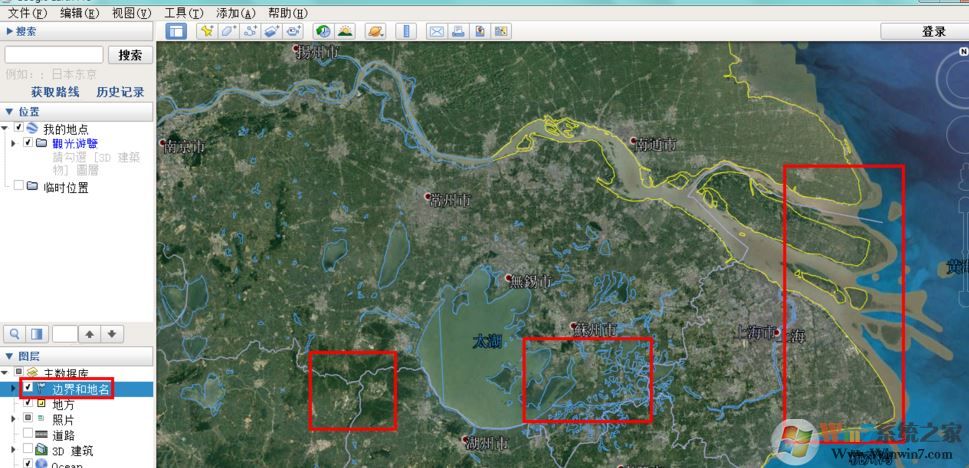969x468 pixels.
Task: Click the 我的地点 globe icon
Action: click(x=33, y=128)
